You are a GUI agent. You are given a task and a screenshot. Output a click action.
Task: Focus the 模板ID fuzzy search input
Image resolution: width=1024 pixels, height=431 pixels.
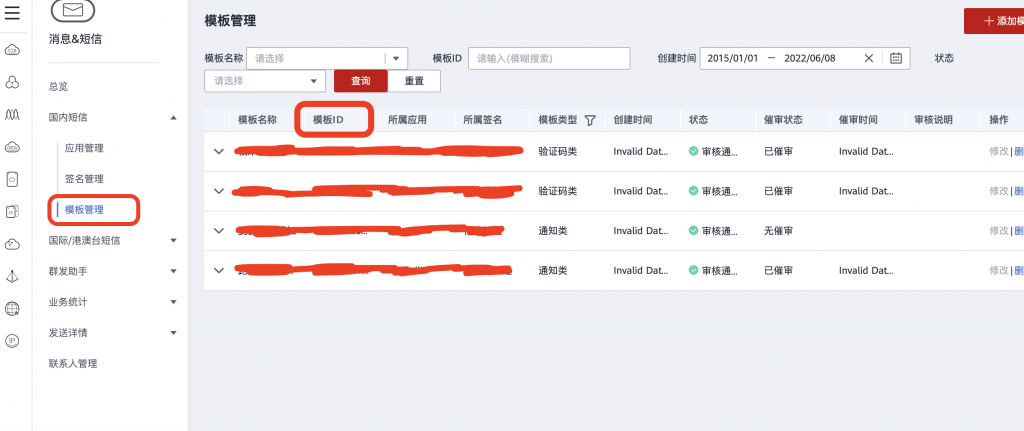click(549, 58)
